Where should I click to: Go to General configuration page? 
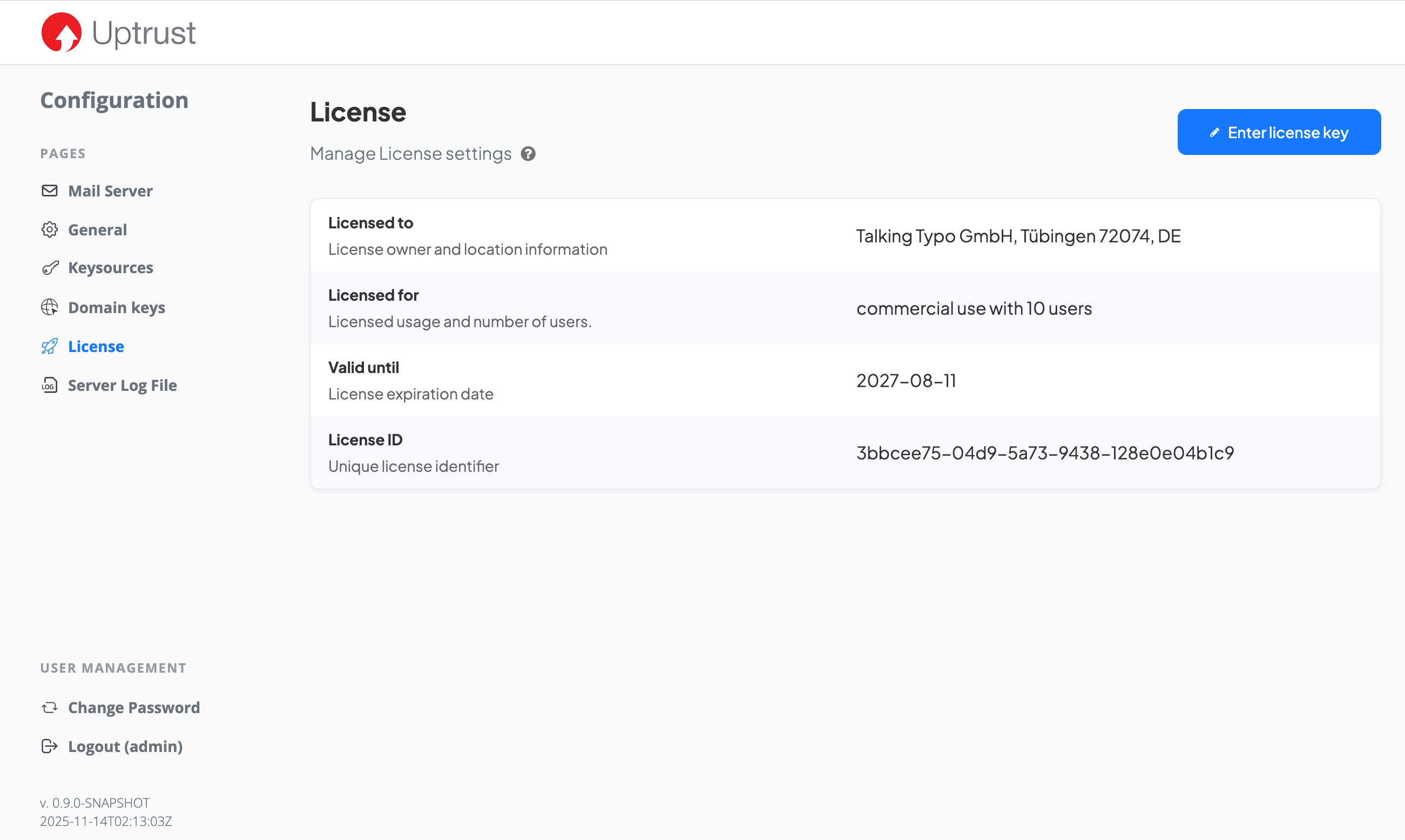coord(97,230)
